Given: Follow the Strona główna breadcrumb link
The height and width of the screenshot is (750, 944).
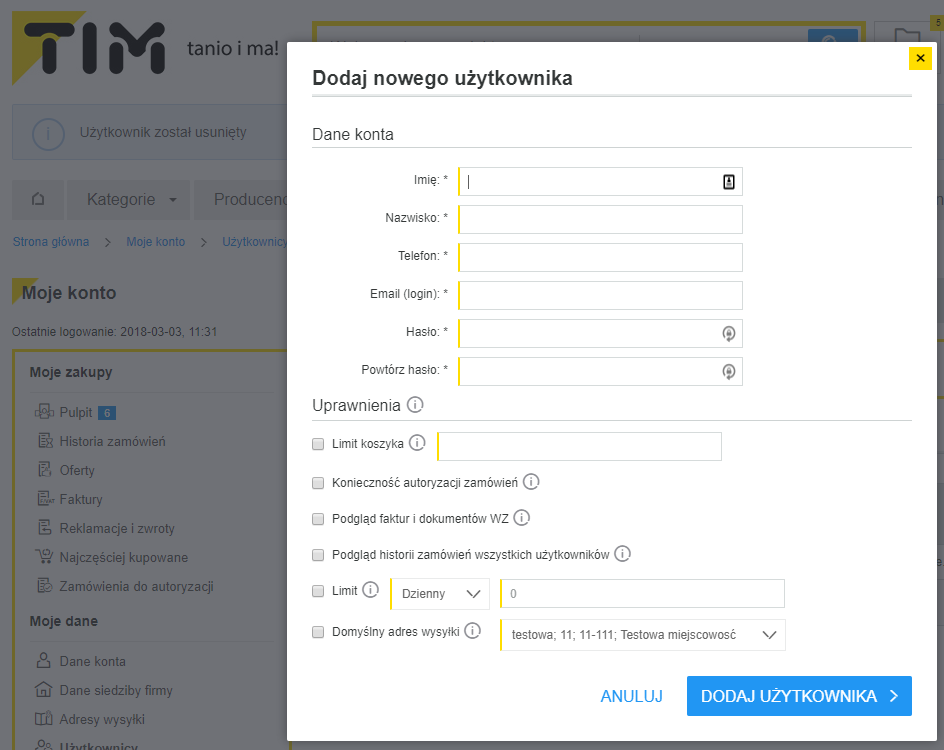Looking at the screenshot, I should coord(51,241).
